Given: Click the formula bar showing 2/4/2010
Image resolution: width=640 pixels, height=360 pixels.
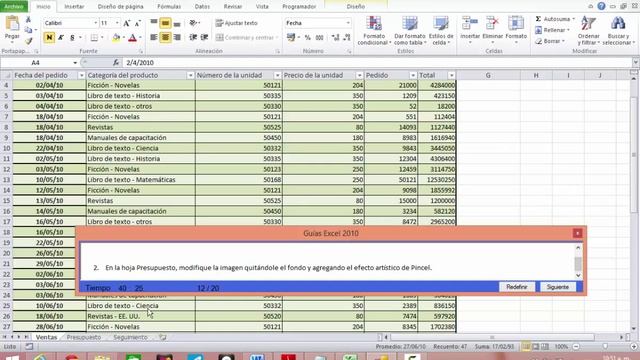Looking at the screenshot, I should pyautogui.click(x=378, y=62).
